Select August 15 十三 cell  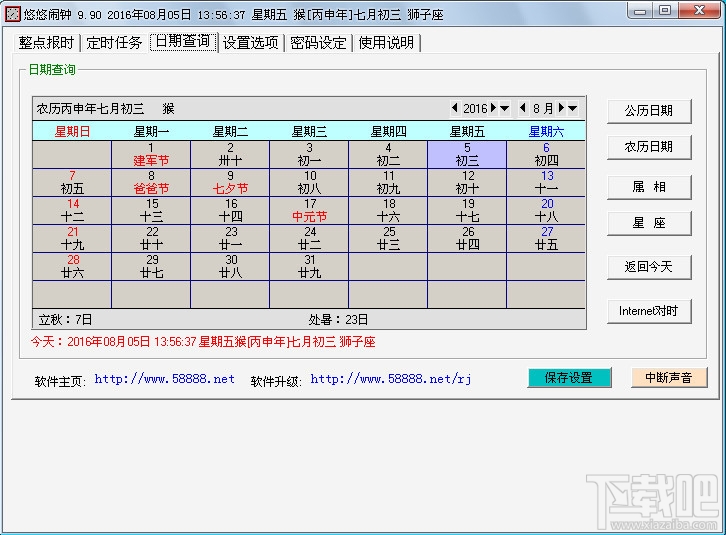click(x=151, y=211)
